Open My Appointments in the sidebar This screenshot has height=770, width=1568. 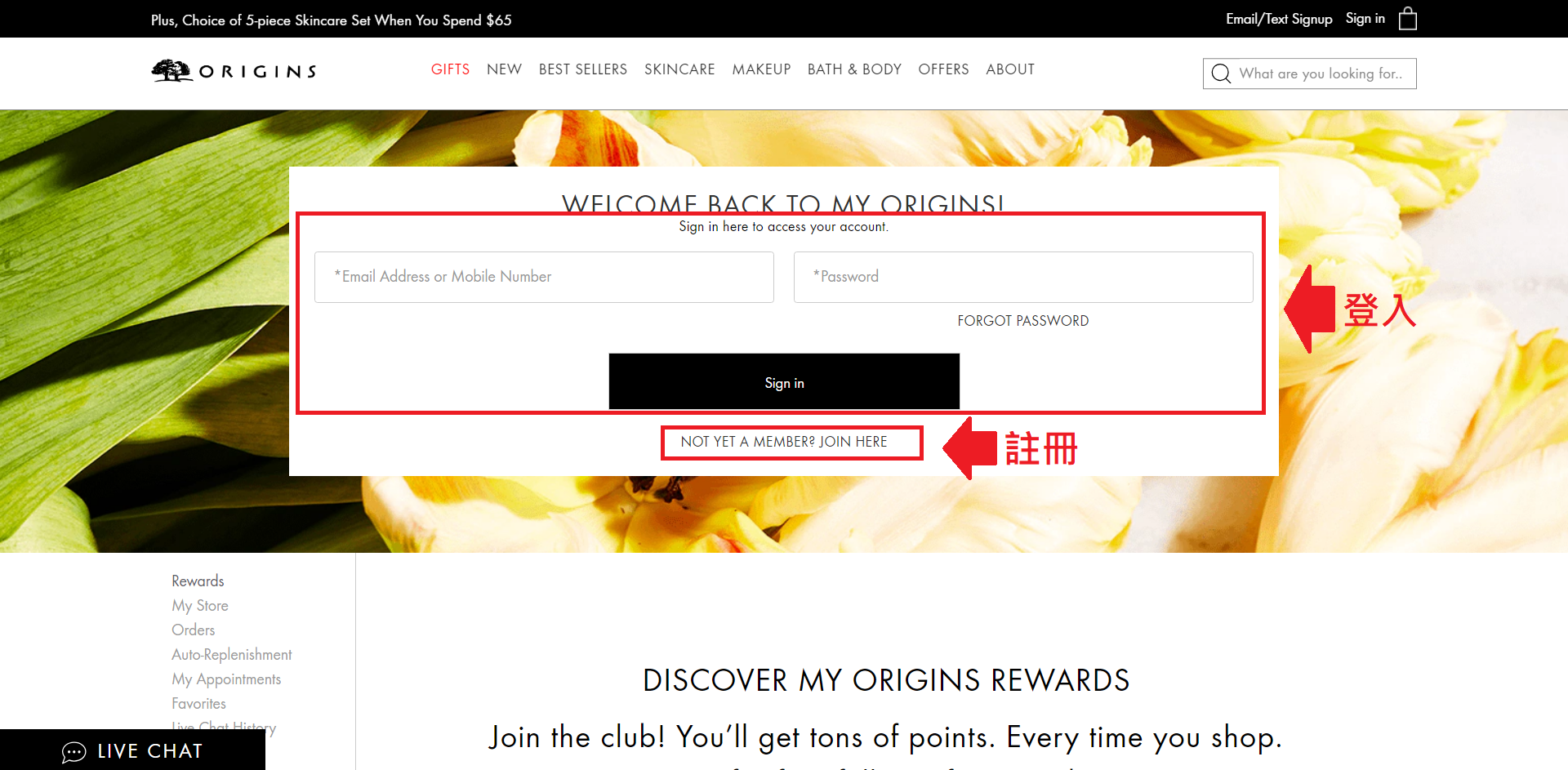(226, 679)
